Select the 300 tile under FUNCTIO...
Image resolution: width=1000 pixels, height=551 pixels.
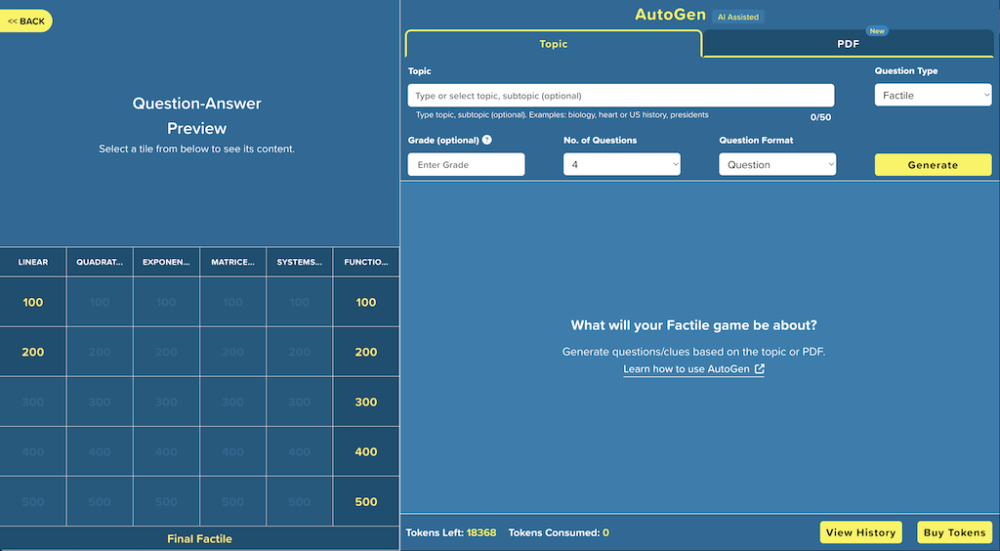tap(366, 402)
